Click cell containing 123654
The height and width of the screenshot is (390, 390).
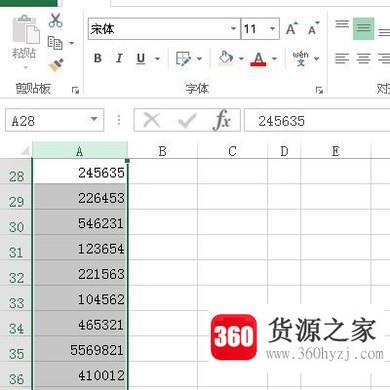(80, 248)
